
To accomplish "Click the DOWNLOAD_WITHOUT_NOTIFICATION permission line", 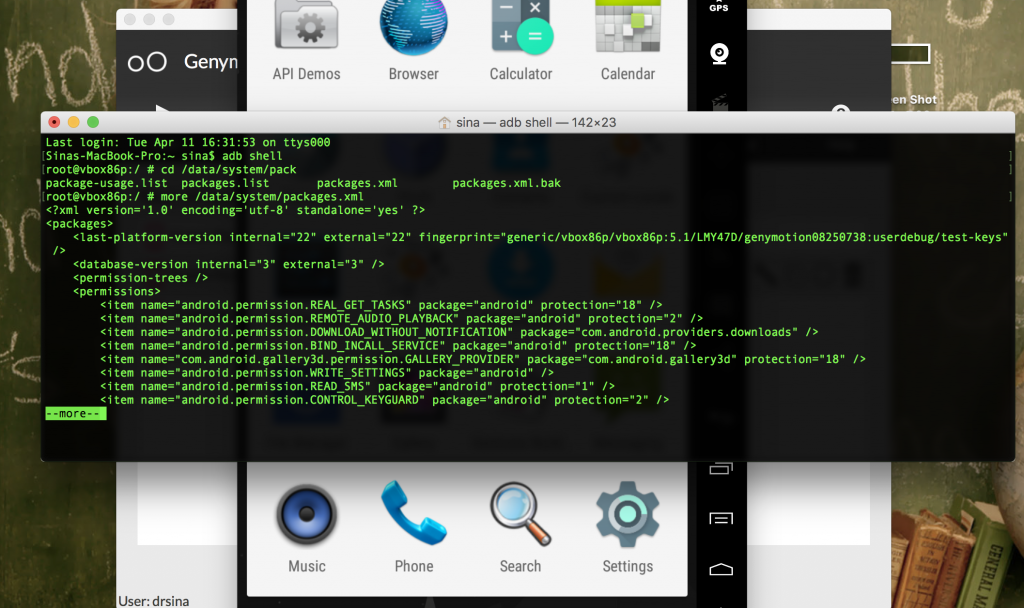I will coord(459,332).
